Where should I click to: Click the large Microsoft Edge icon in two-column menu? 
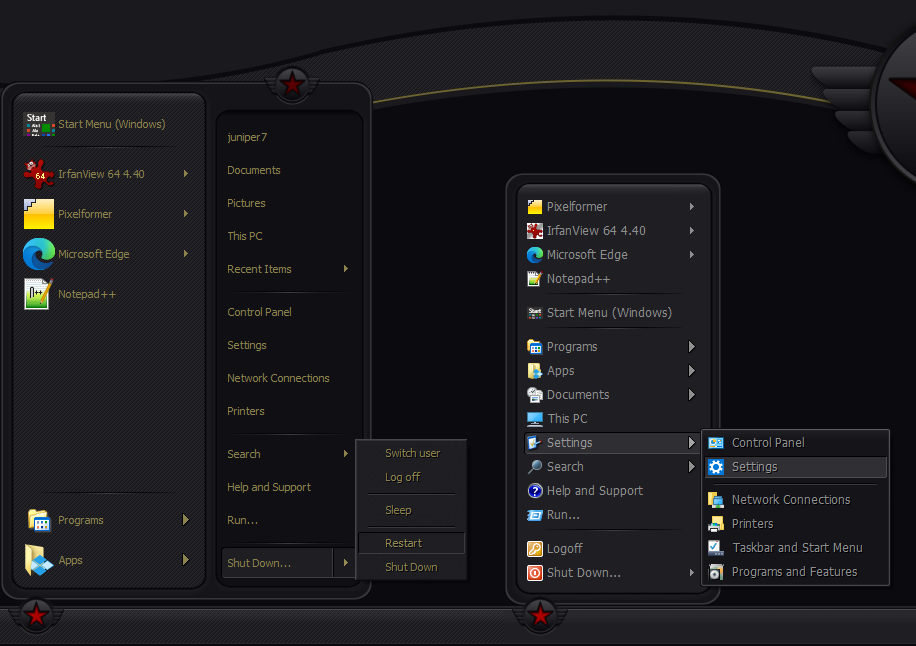tap(38, 254)
